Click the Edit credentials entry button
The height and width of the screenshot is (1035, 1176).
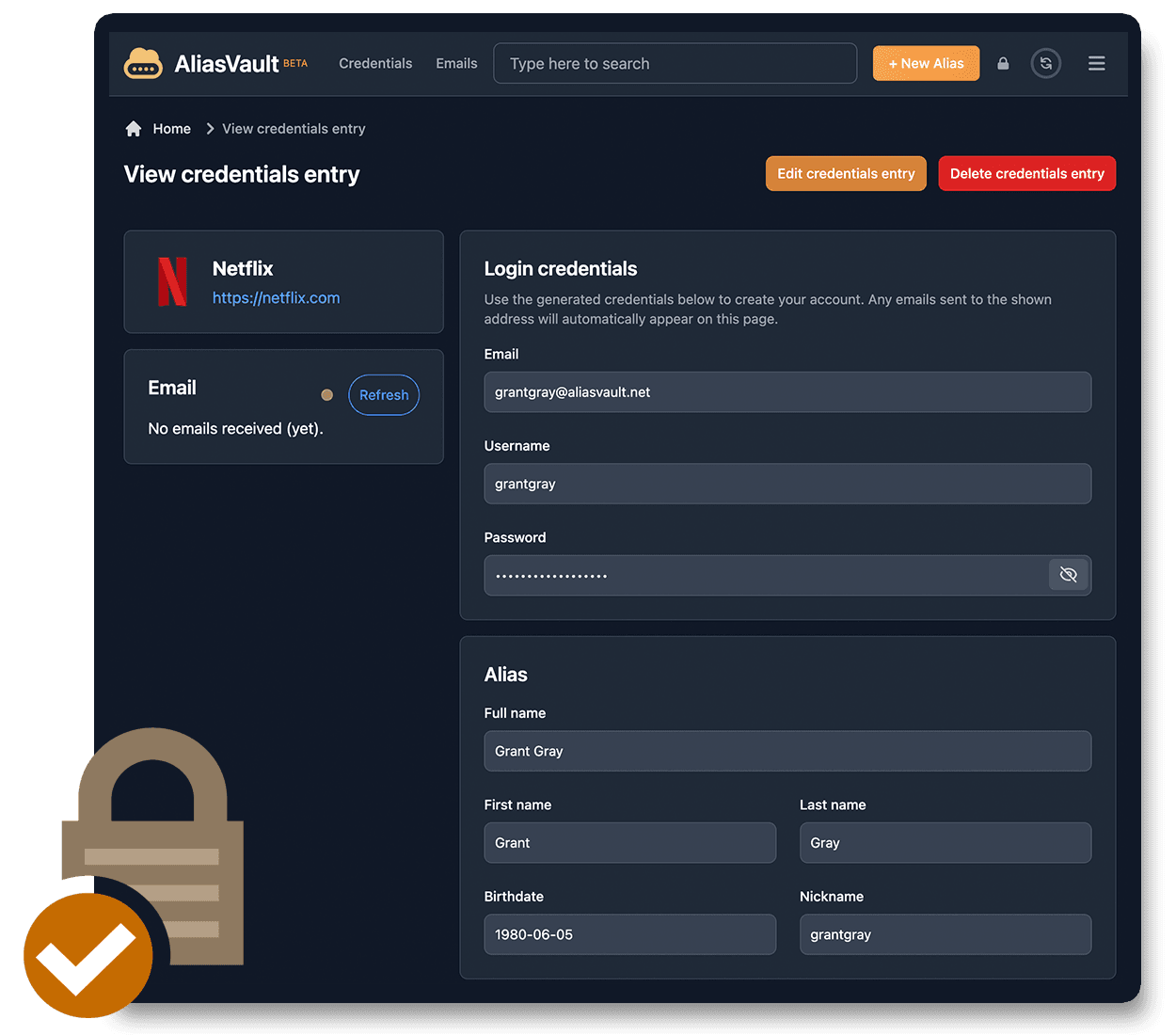845,173
